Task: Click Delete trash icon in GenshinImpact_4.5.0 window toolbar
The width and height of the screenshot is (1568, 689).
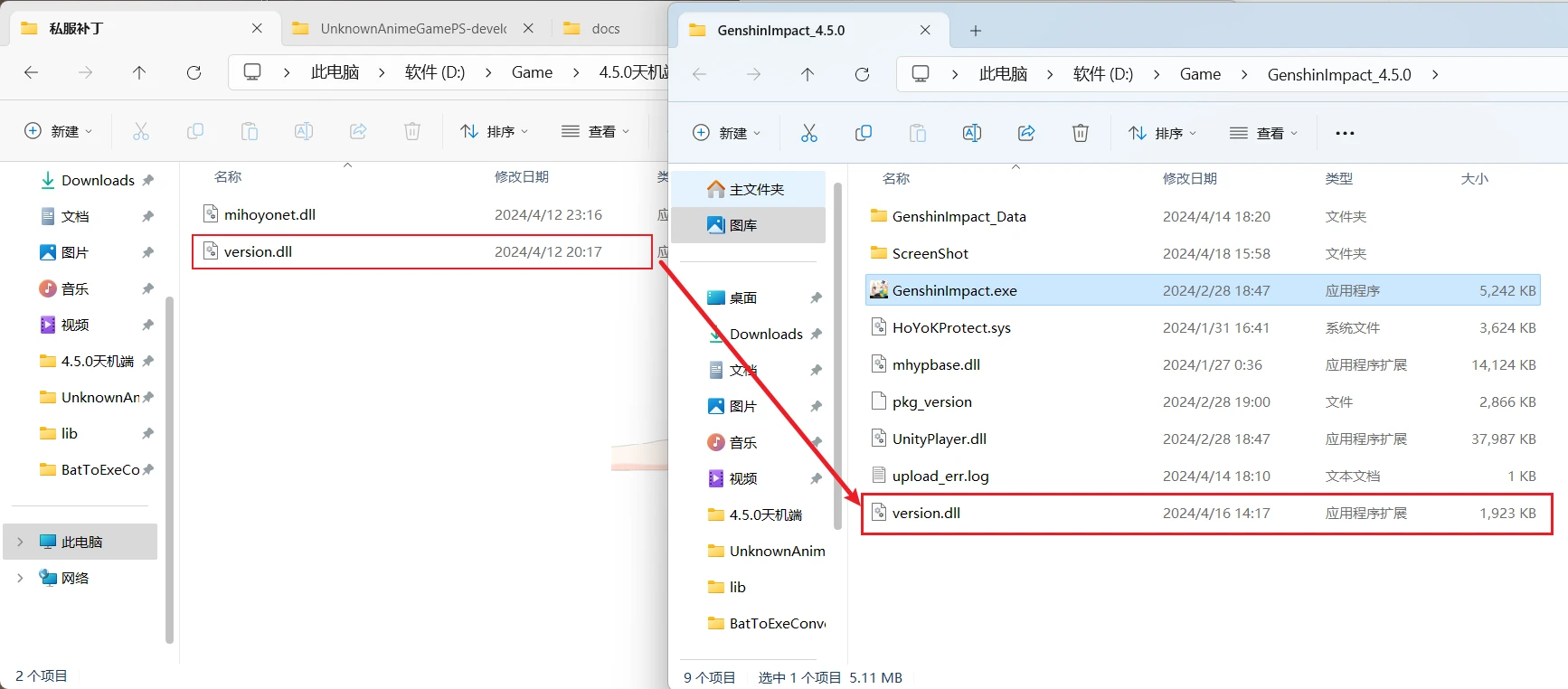Action: click(1081, 133)
